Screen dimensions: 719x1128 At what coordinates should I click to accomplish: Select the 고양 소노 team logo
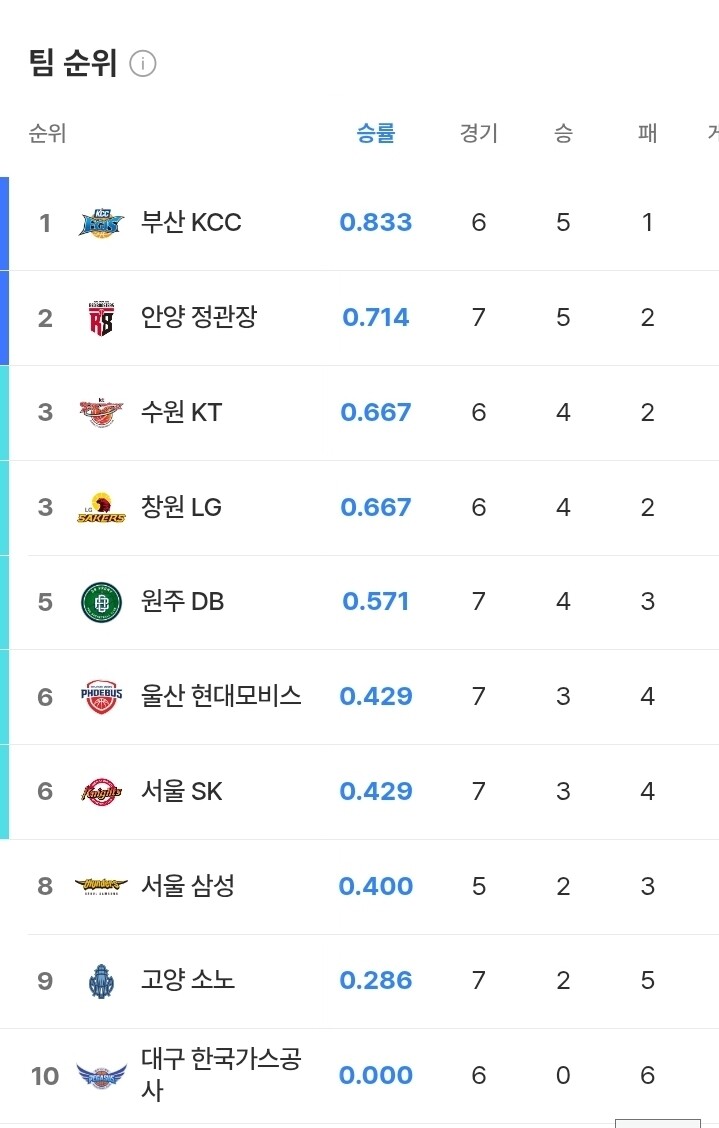[101, 981]
